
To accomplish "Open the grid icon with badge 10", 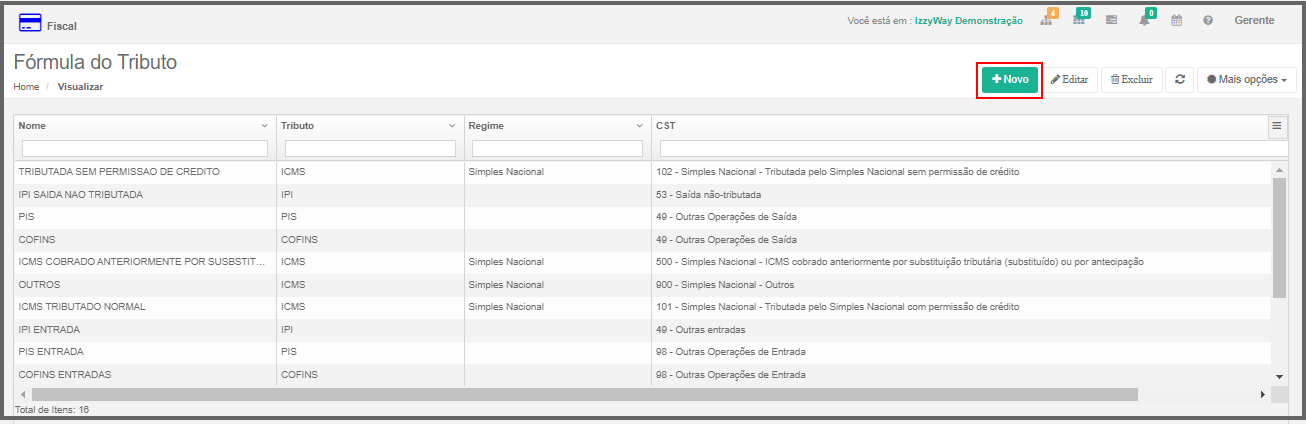I will pyautogui.click(x=1080, y=20).
